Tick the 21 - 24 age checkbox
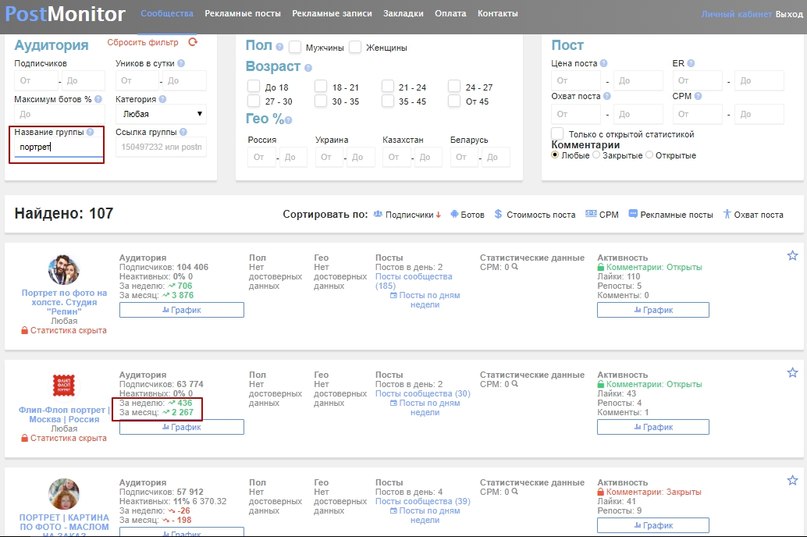Screen dimensions: 807x537 pos(388,86)
